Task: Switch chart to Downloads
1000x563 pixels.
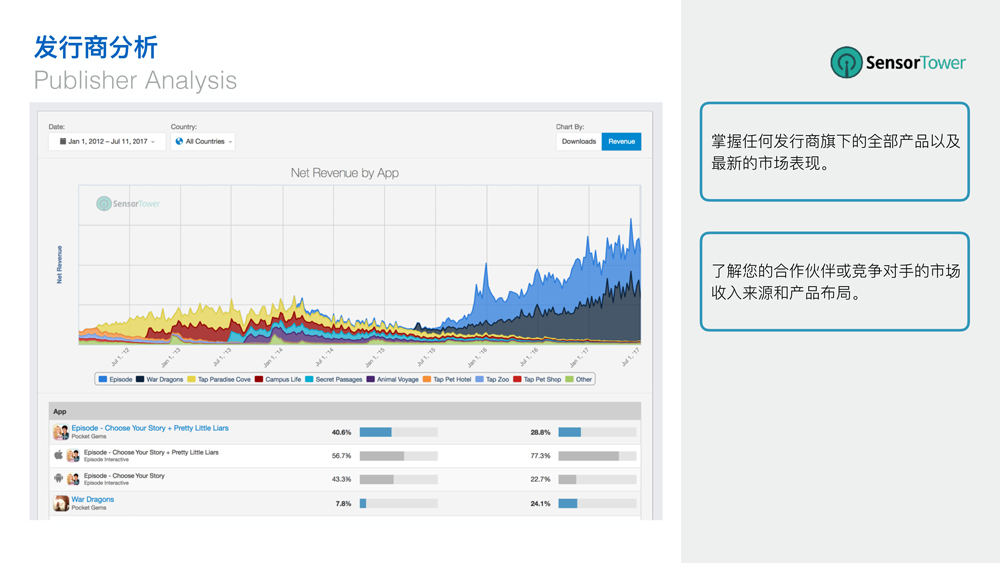Action: (578, 142)
